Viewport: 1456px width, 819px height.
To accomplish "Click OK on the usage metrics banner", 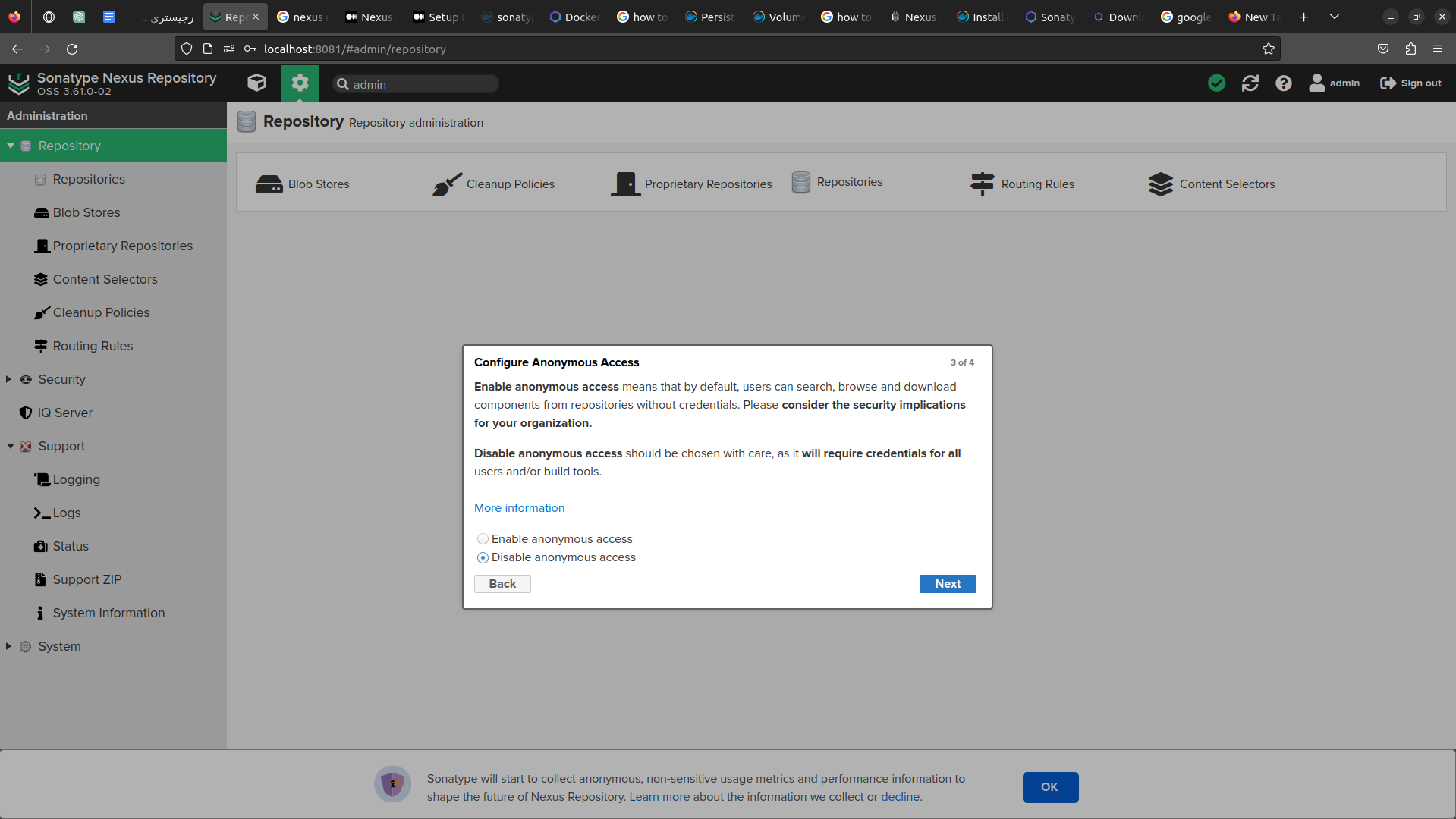I will [1050, 787].
